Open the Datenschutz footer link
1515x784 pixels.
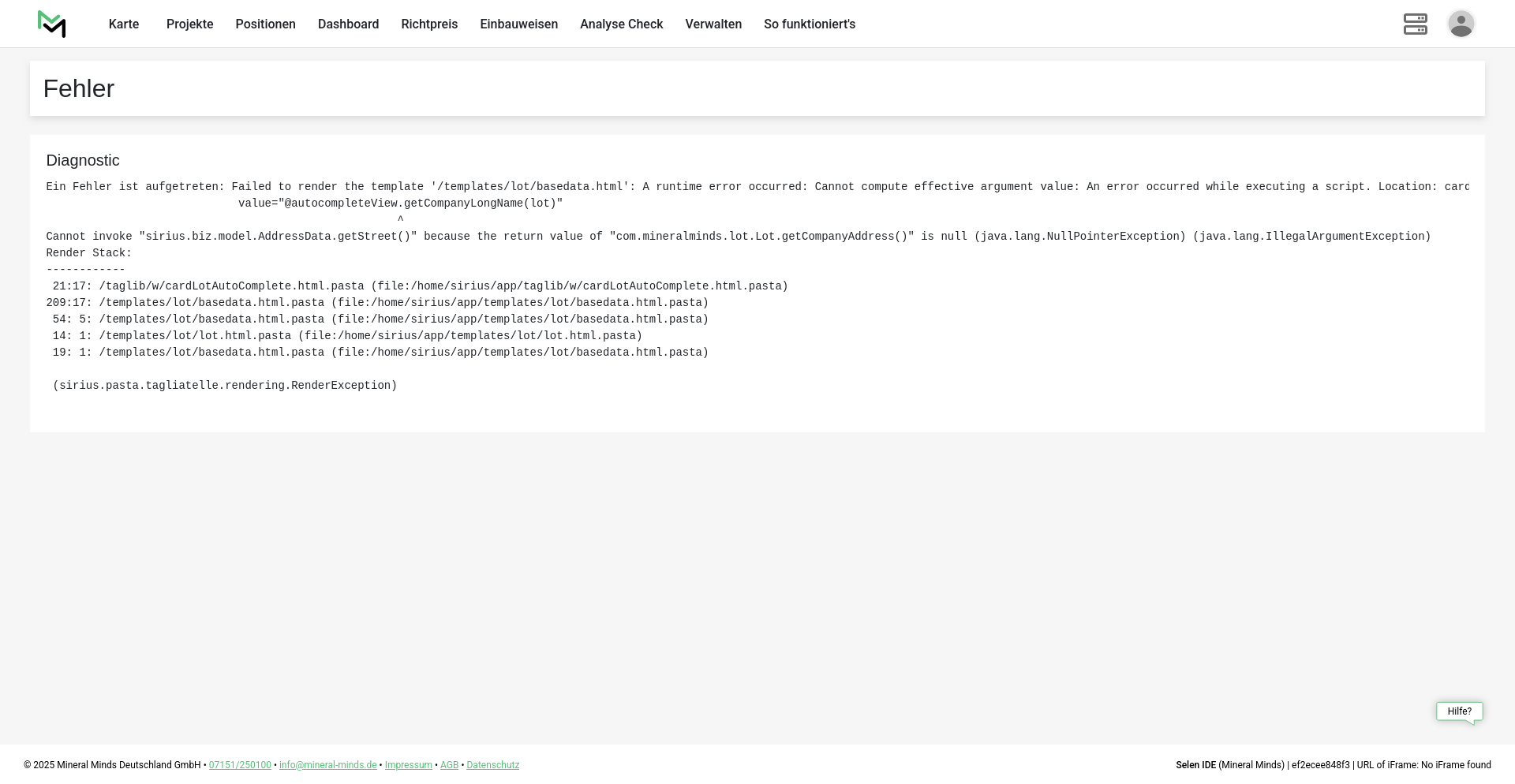tap(492, 765)
